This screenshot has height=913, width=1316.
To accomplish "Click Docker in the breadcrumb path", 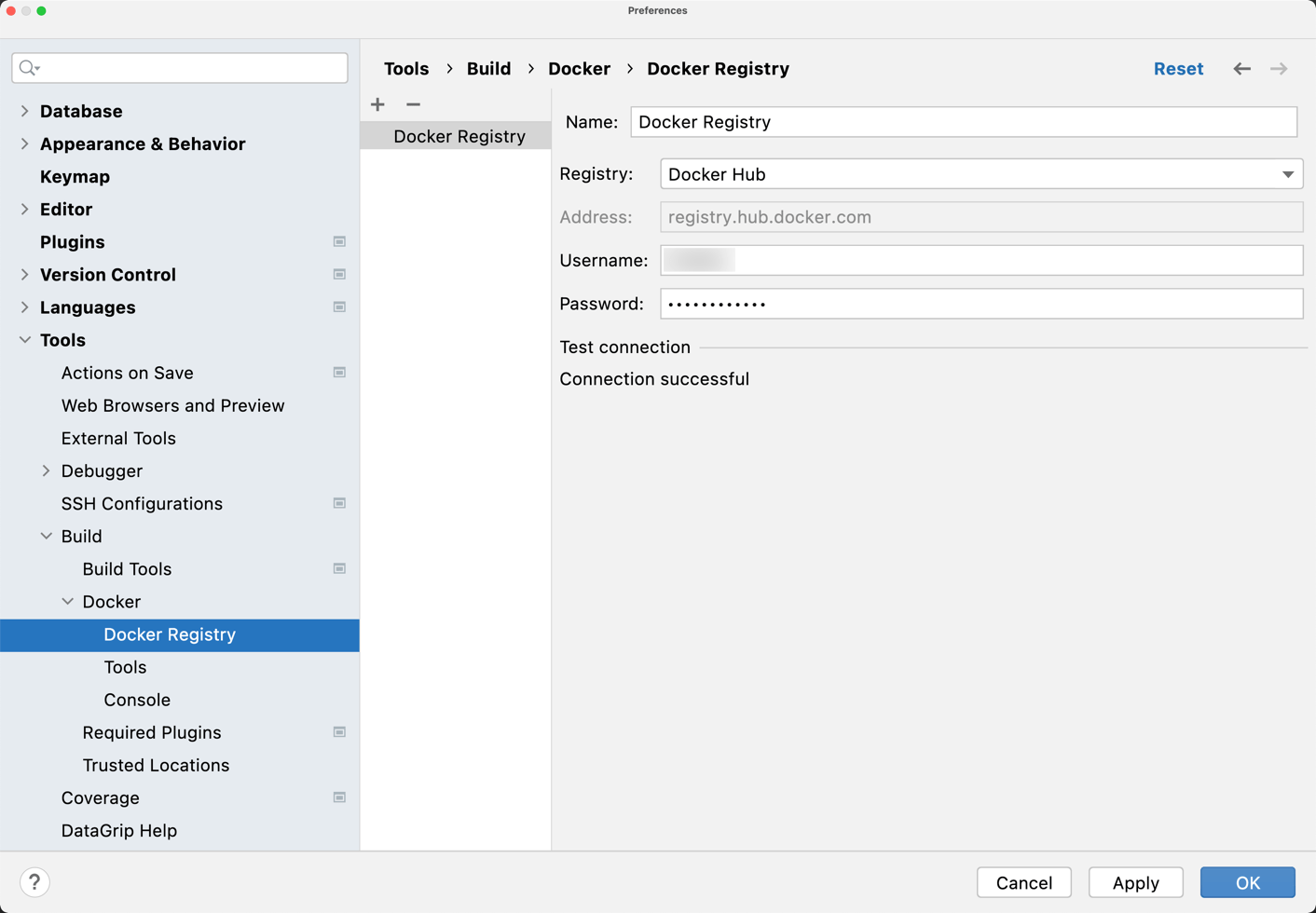I will click(x=579, y=68).
